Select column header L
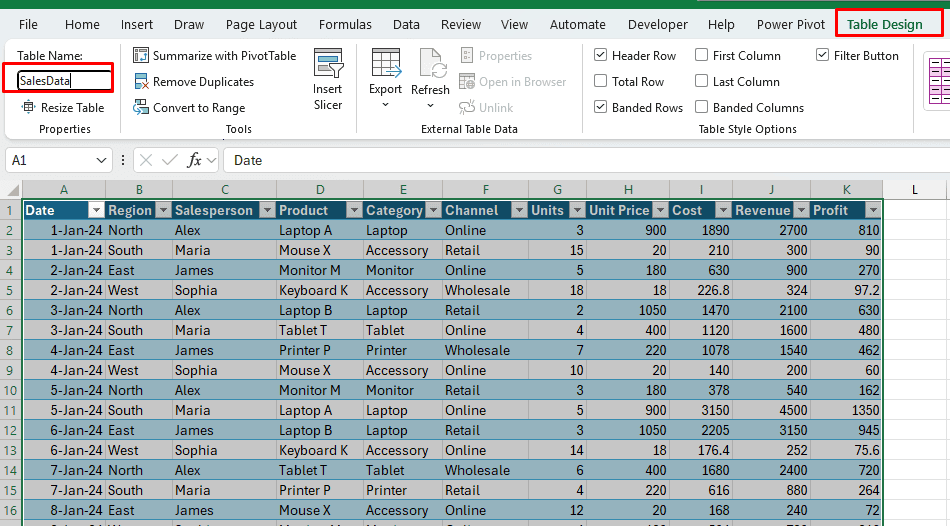 914,190
